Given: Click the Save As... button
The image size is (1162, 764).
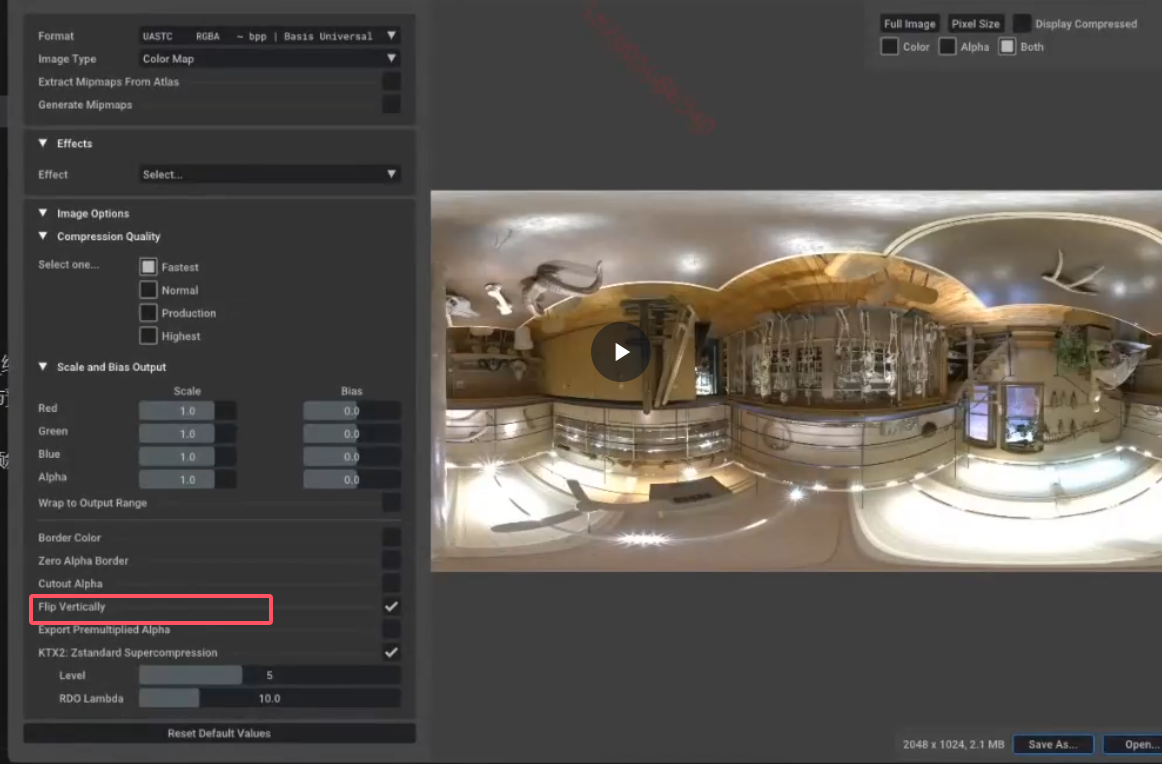Looking at the screenshot, I should (1052, 744).
